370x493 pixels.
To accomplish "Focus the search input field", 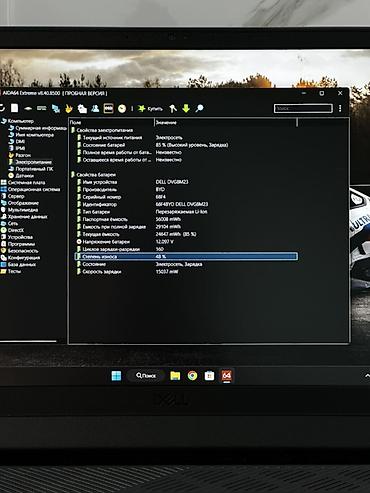I will 303,108.
